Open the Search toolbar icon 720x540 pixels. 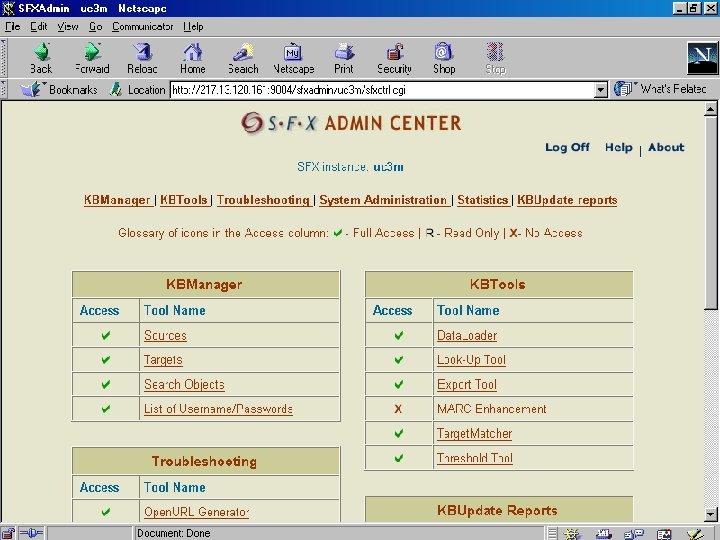click(243, 52)
